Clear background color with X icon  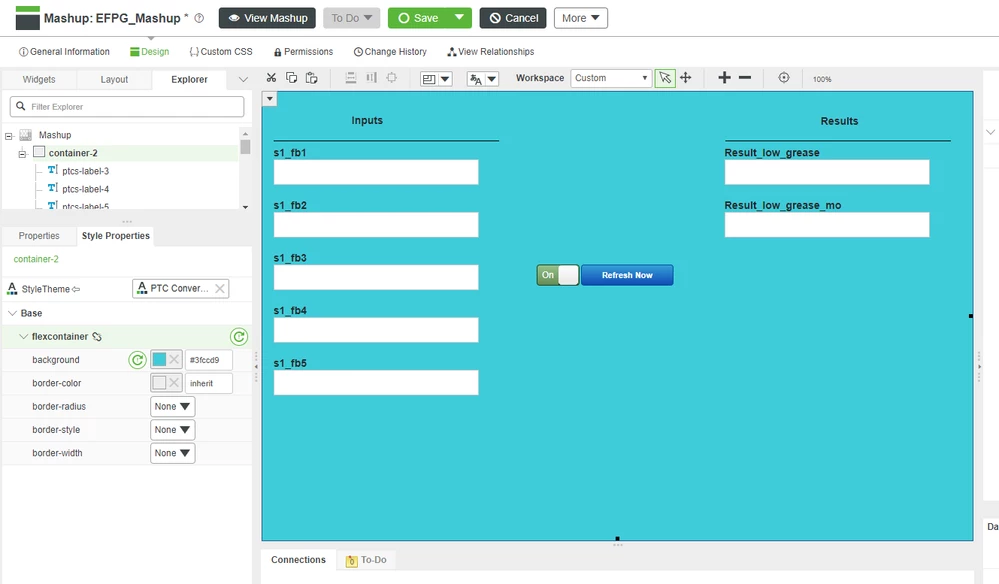(174, 360)
